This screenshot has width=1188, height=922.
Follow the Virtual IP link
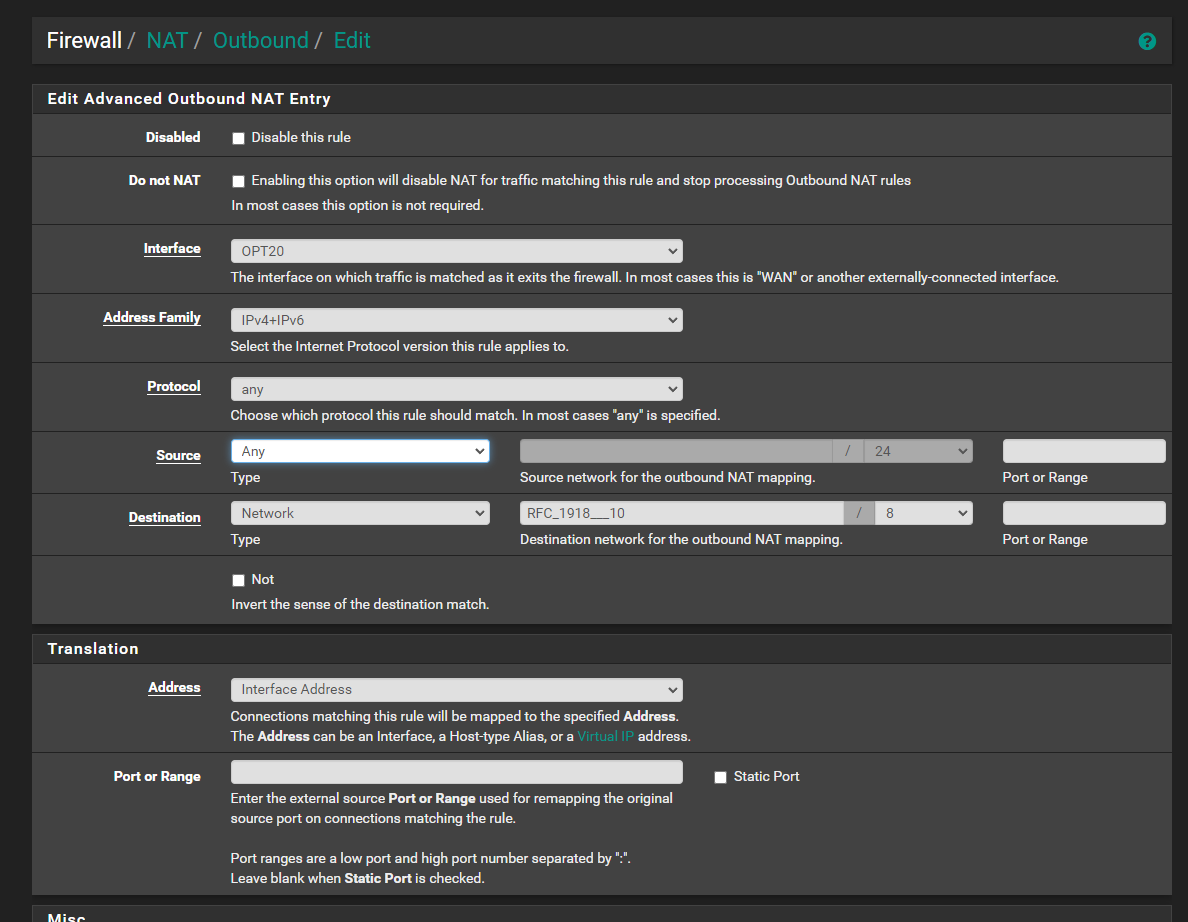click(x=605, y=736)
